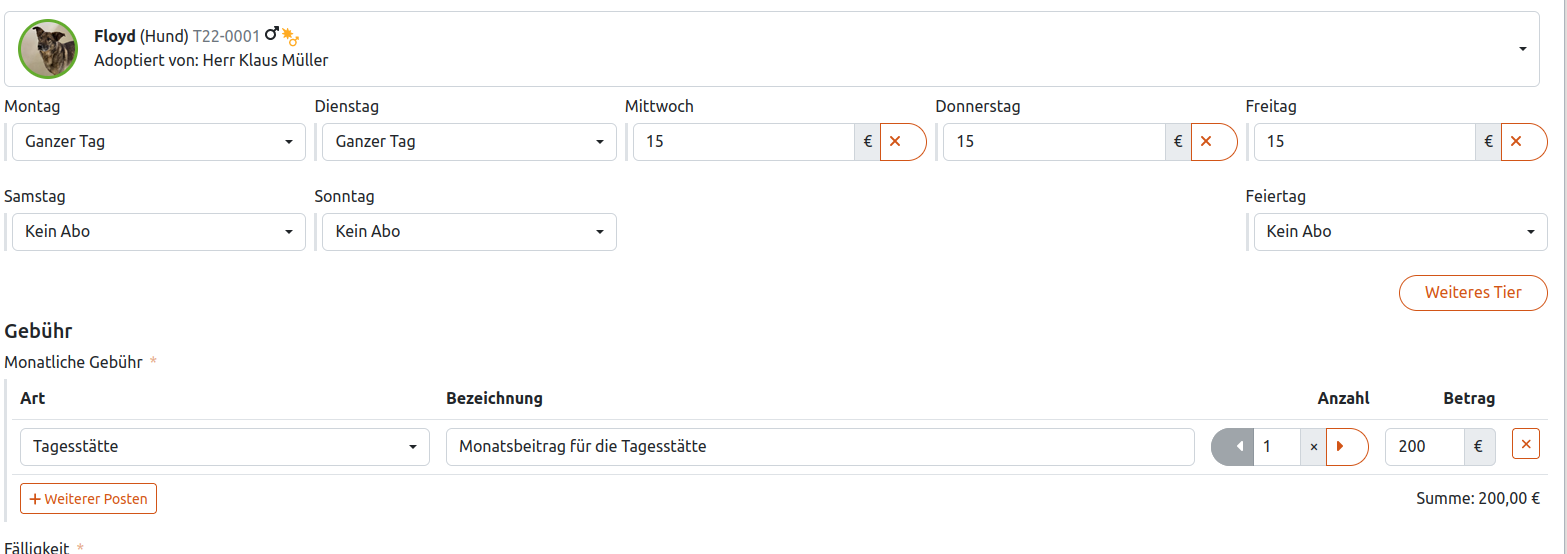Viewport: 1567px width, 554px height.
Task: Add another item with Weiterer Posten
Action: (88, 499)
